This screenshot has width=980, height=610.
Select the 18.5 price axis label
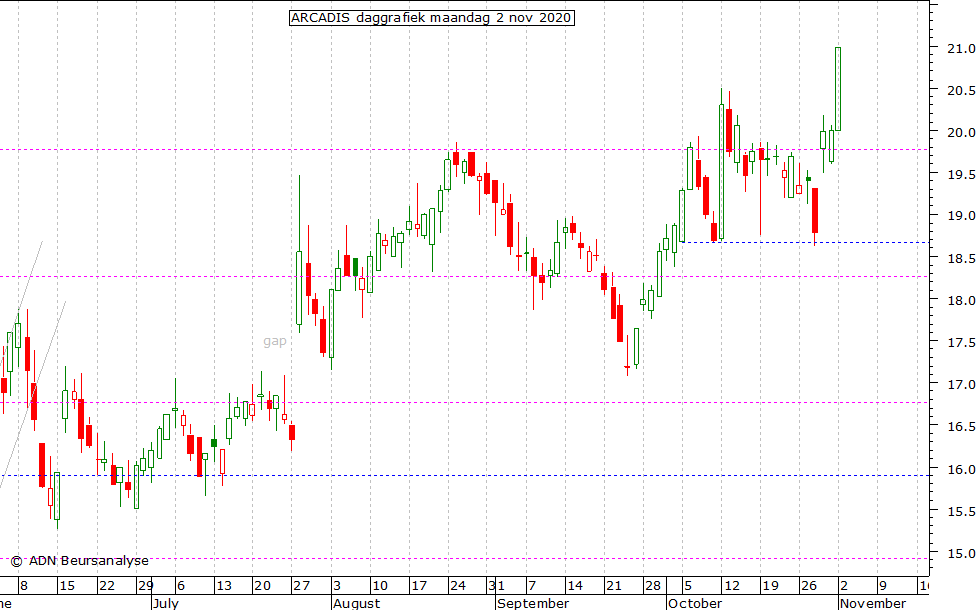[x=961, y=258]
